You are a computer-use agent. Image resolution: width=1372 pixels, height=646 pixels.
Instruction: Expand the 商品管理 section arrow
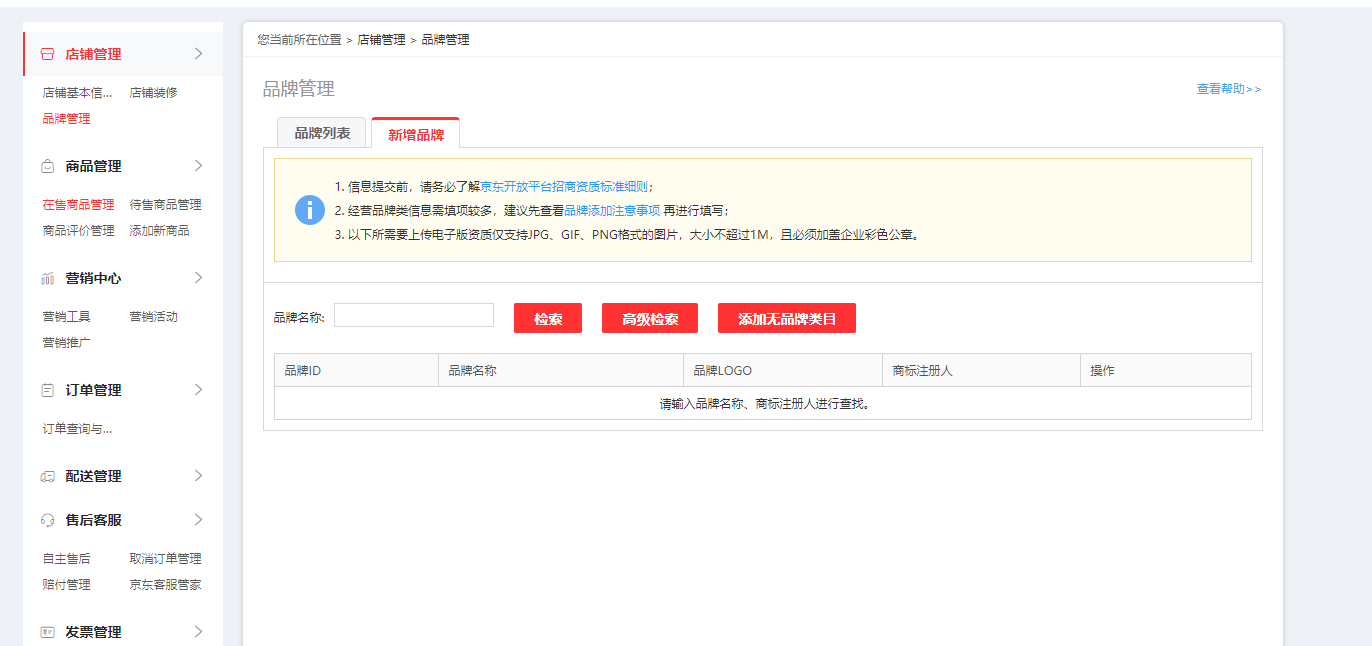[x=198, y=166]
